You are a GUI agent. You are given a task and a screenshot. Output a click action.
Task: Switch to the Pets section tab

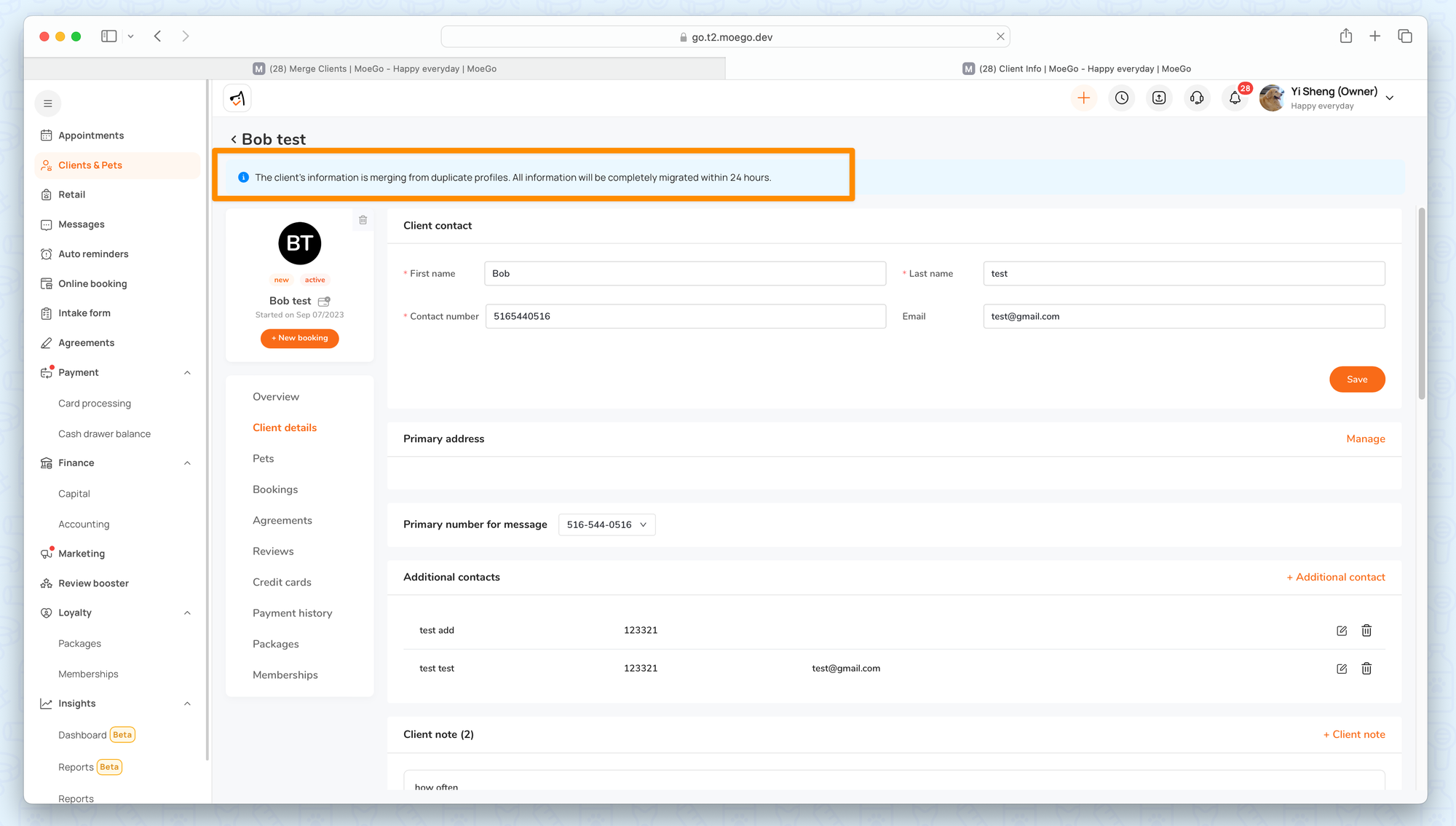click(x=263, y=459)
